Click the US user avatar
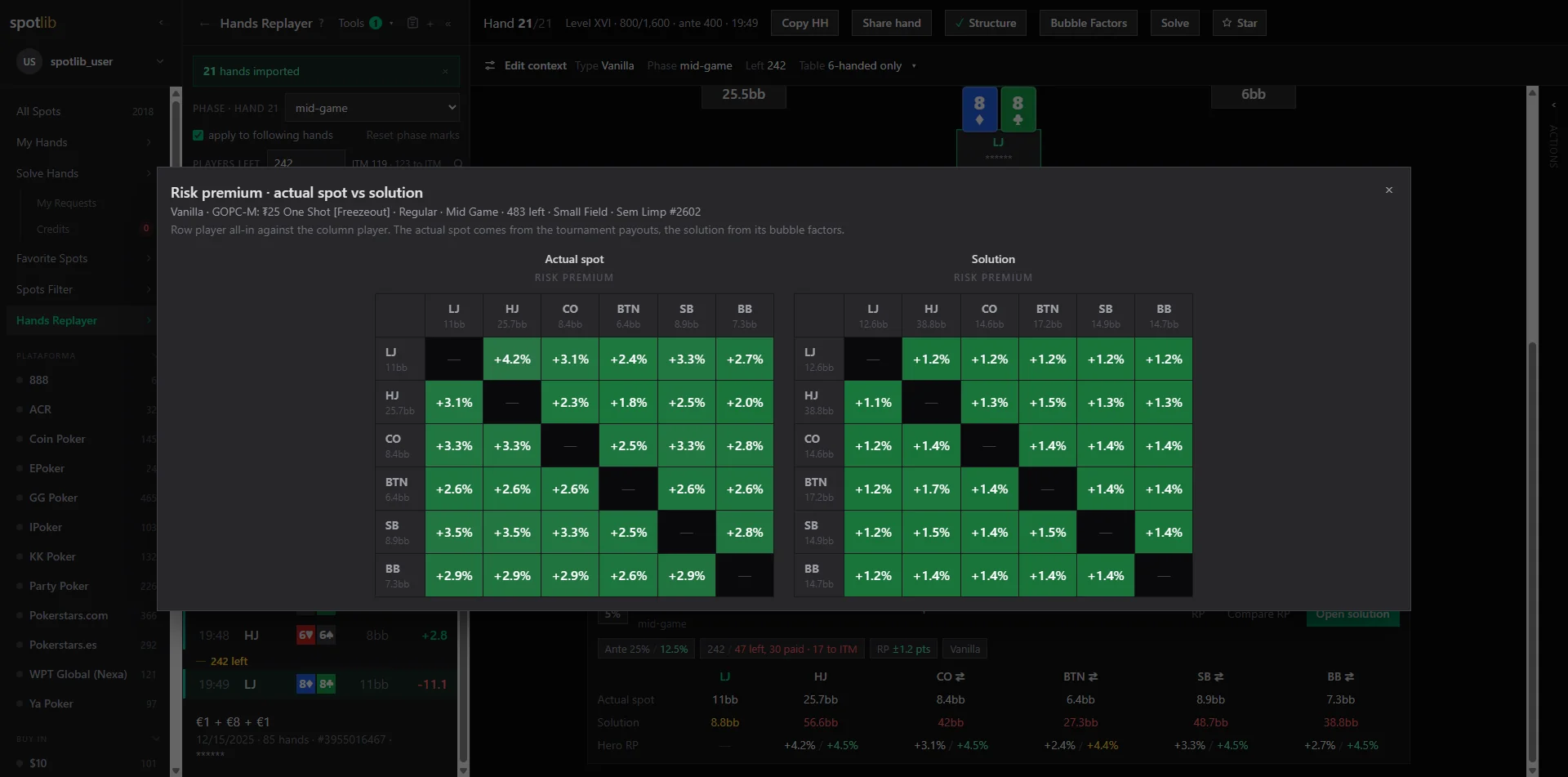Image resolution: width=1568 pixels, height=777 pixels. click(x=29, y=61)
